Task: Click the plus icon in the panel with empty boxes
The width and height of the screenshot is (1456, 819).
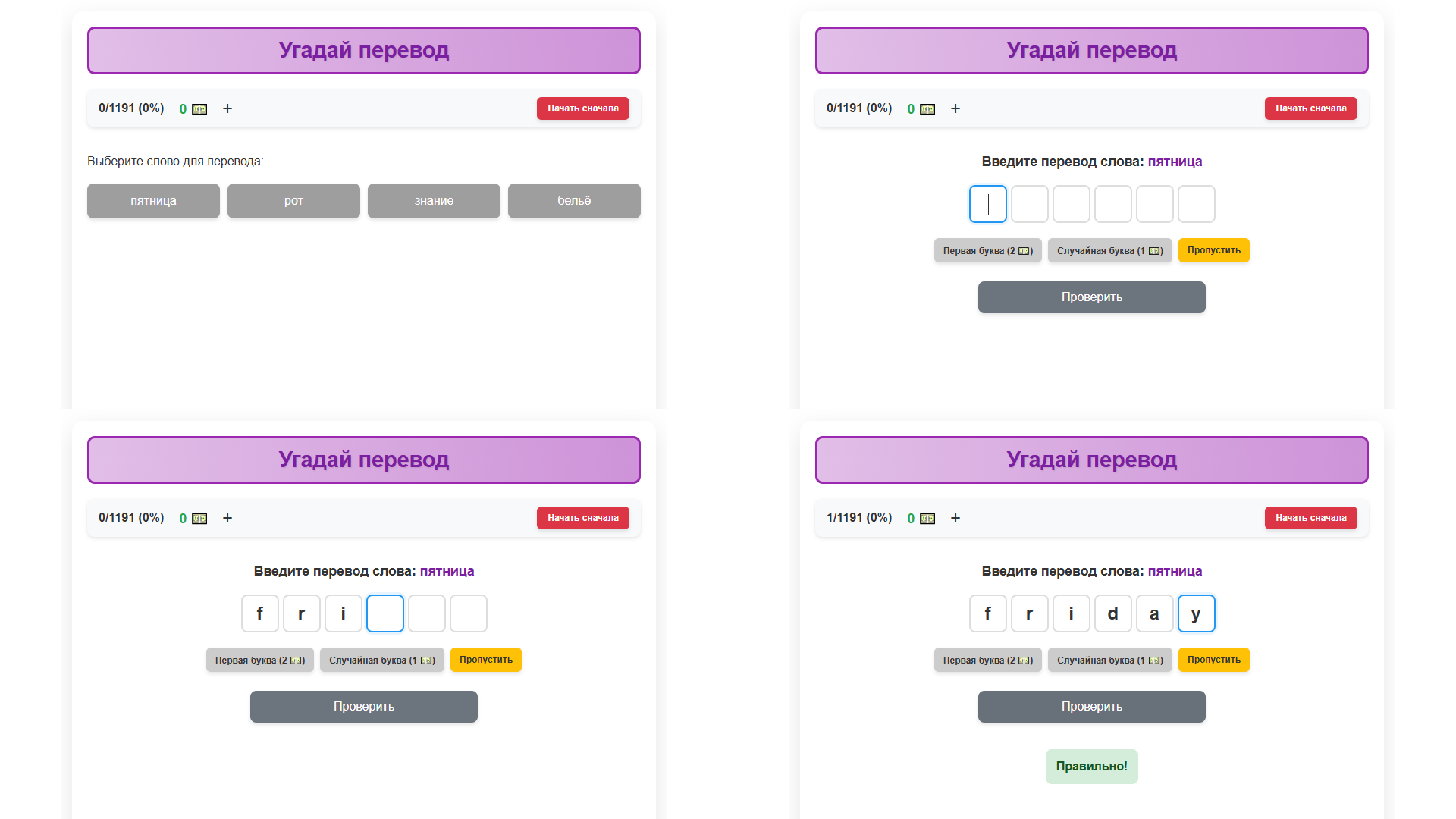Action: coord(955,109)
